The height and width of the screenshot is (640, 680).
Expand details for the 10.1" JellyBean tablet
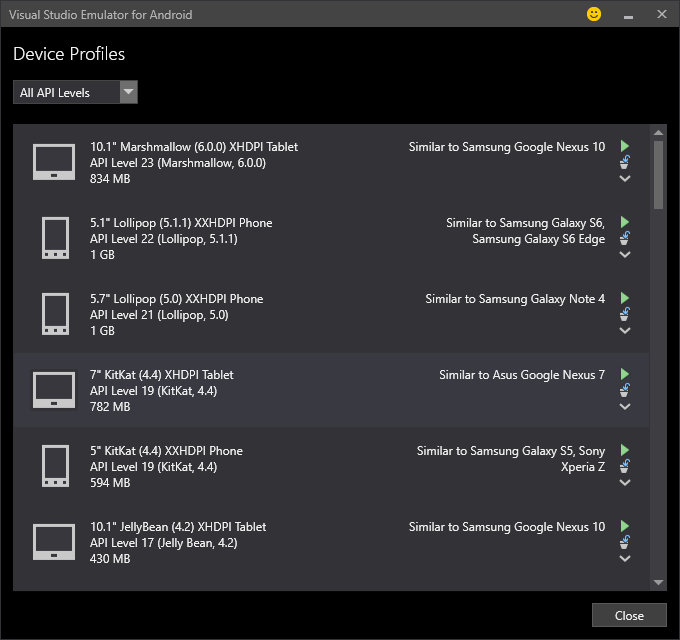[625, 559]
